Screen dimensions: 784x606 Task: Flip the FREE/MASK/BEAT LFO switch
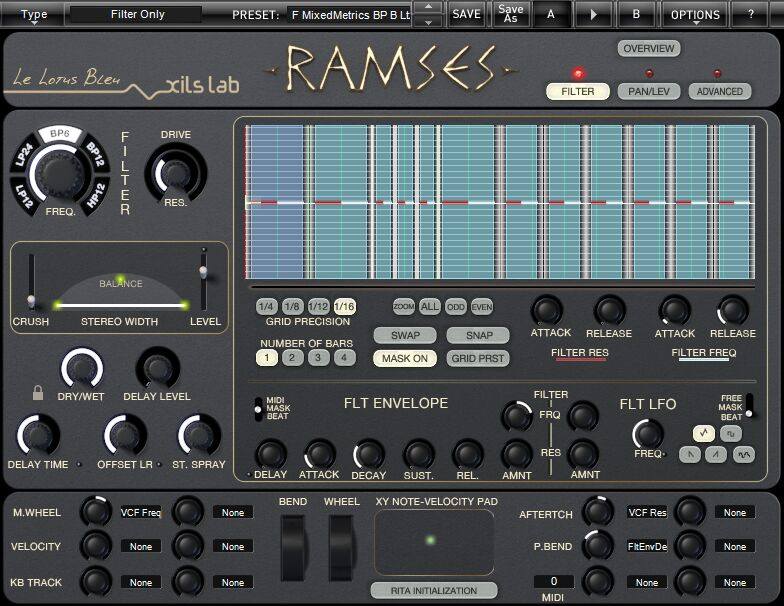coord(749,406)
